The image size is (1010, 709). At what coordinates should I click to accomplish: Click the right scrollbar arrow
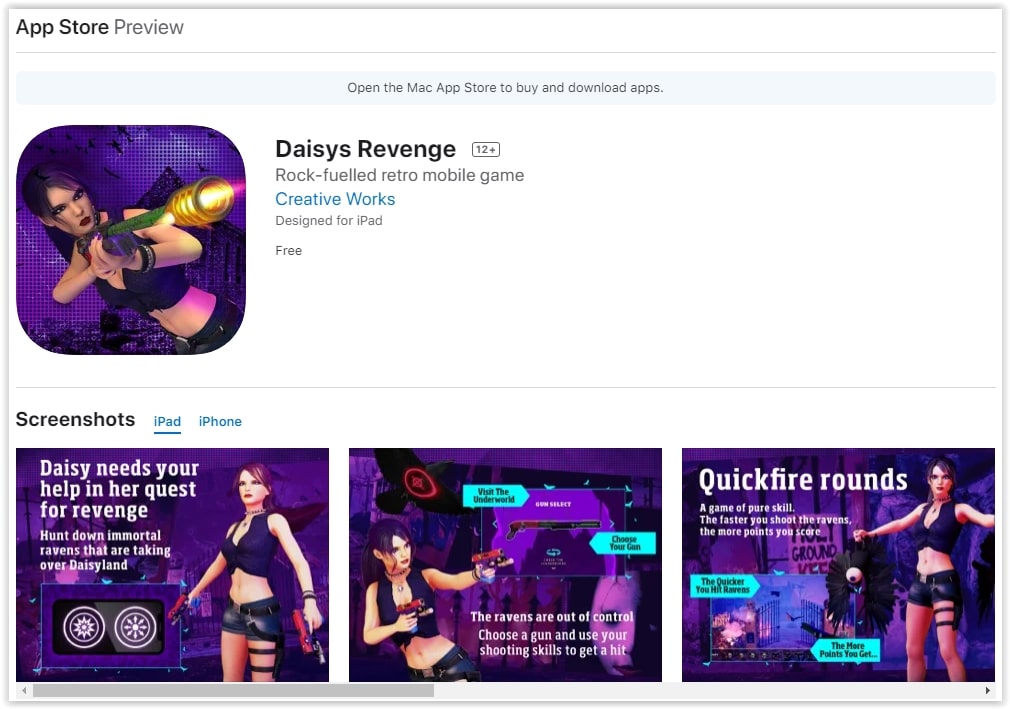[987, 691]
